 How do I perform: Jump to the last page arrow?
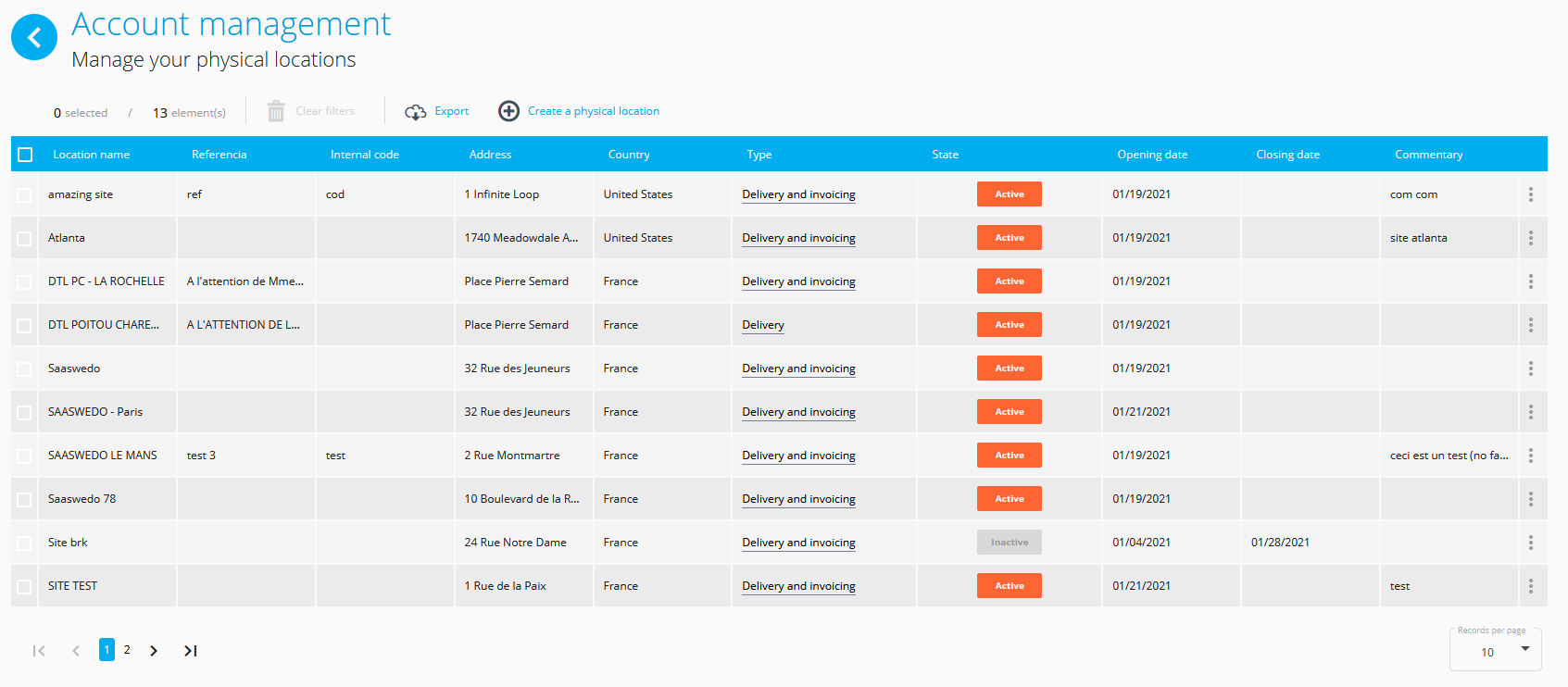[190, 651]
